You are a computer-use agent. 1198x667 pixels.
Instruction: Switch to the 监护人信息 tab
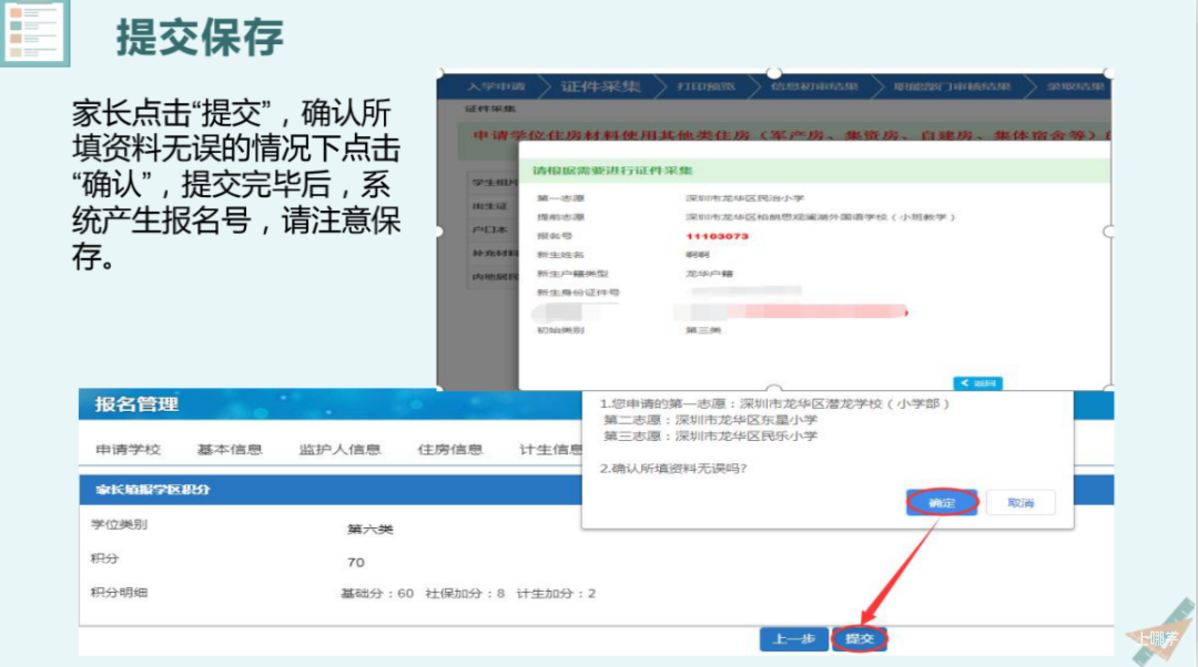click(x=339, y=449)
